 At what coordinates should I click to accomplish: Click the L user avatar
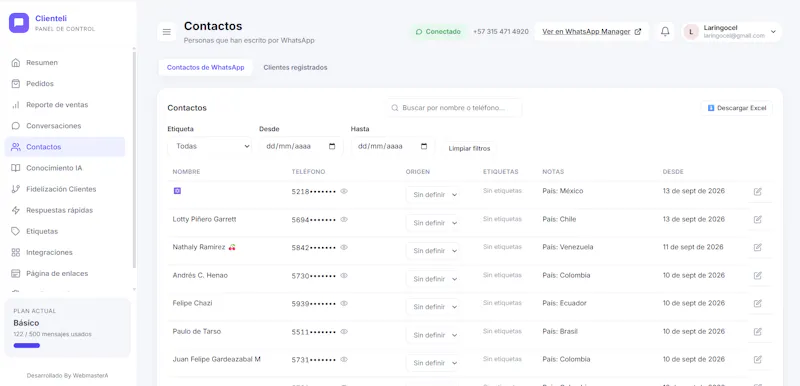click(x=691, y=32)
